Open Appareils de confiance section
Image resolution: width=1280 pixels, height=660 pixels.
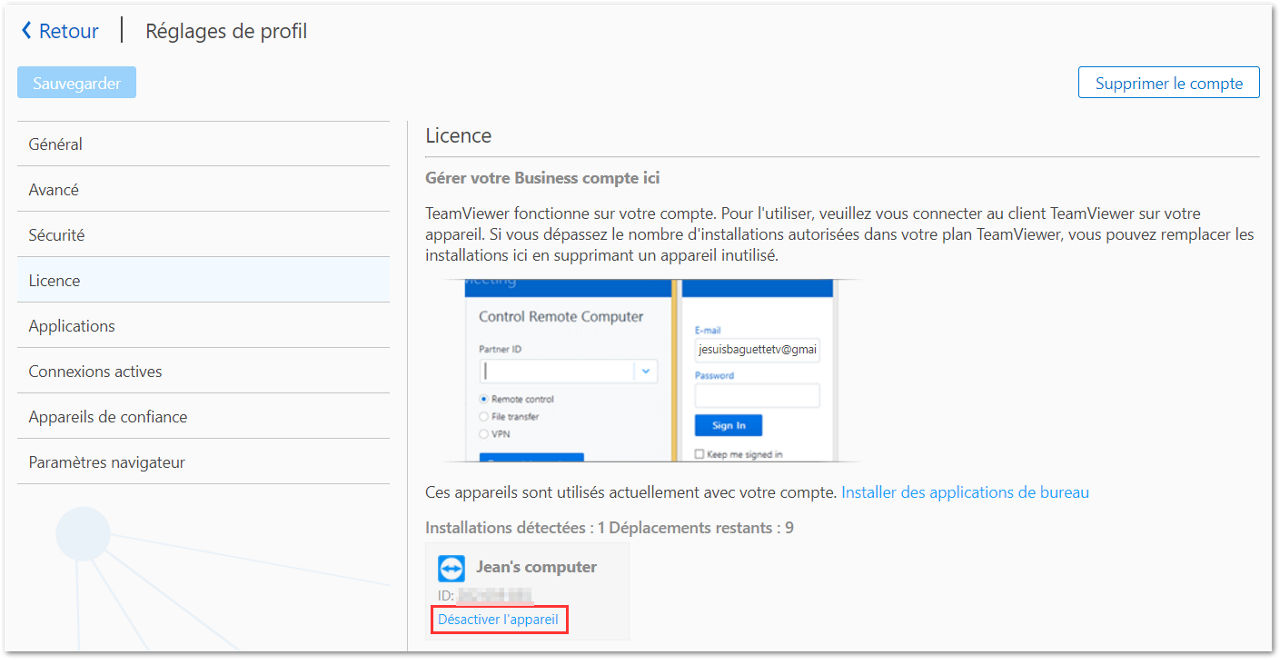point(203,417)
